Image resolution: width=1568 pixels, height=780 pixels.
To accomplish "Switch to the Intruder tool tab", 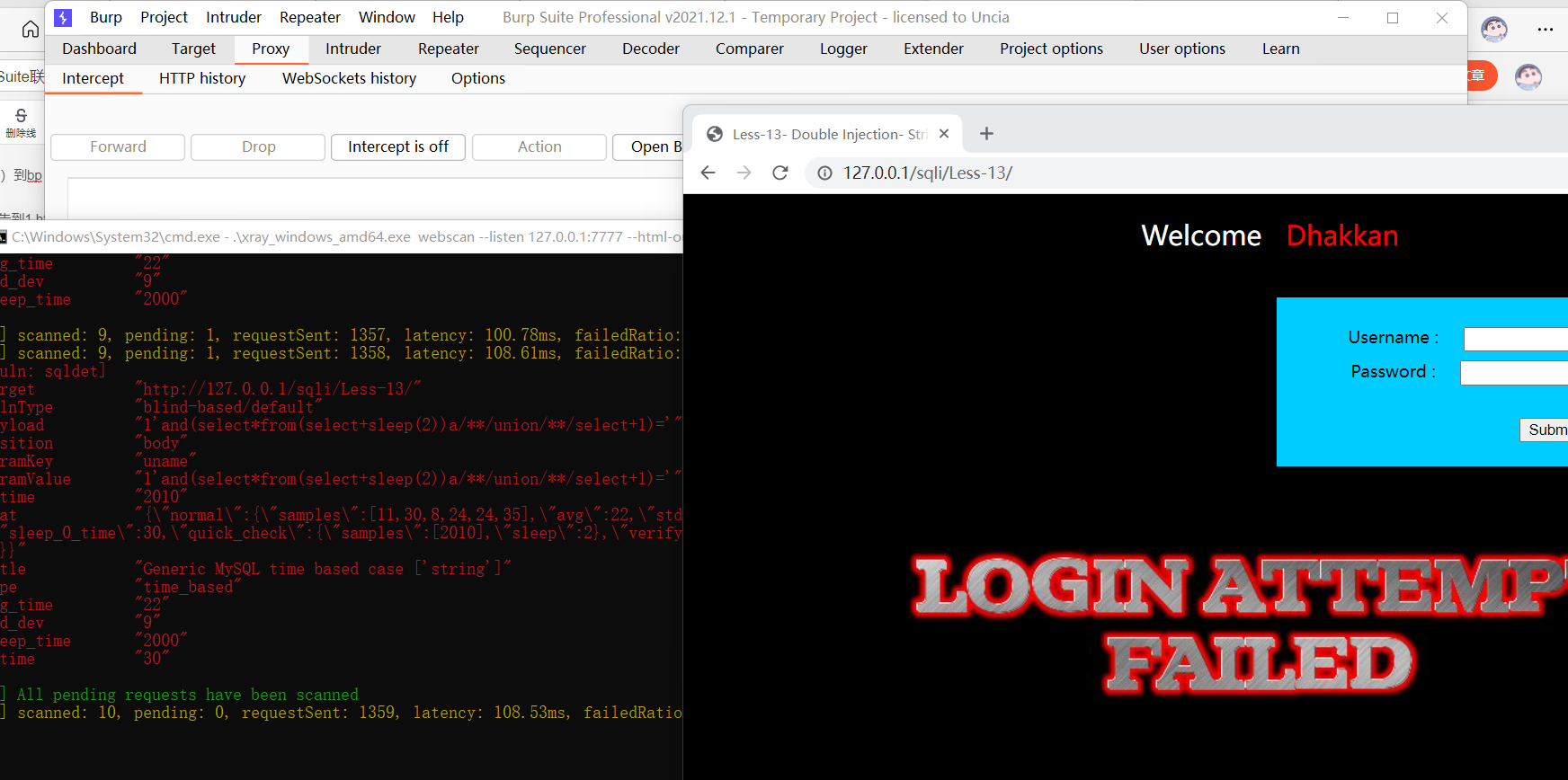I will coord(353,49).
